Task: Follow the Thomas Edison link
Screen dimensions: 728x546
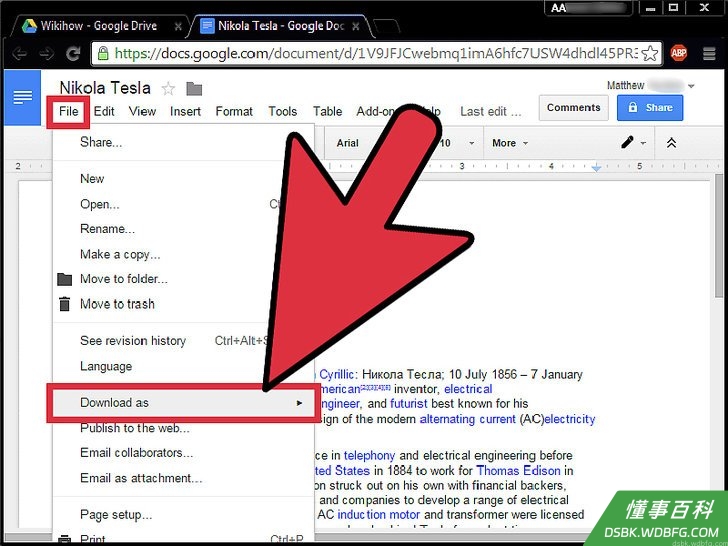Action: [x=518, y=471]
